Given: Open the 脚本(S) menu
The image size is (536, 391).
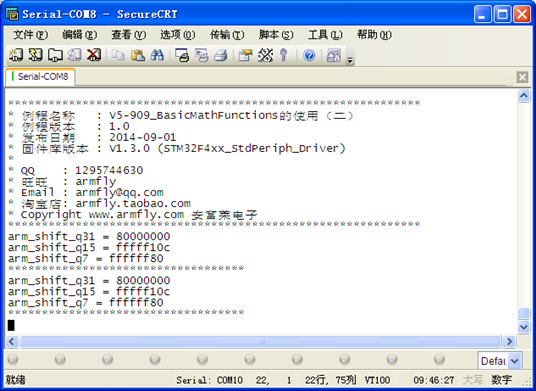Looking at the screenshot, I should [x=276, y=35].
